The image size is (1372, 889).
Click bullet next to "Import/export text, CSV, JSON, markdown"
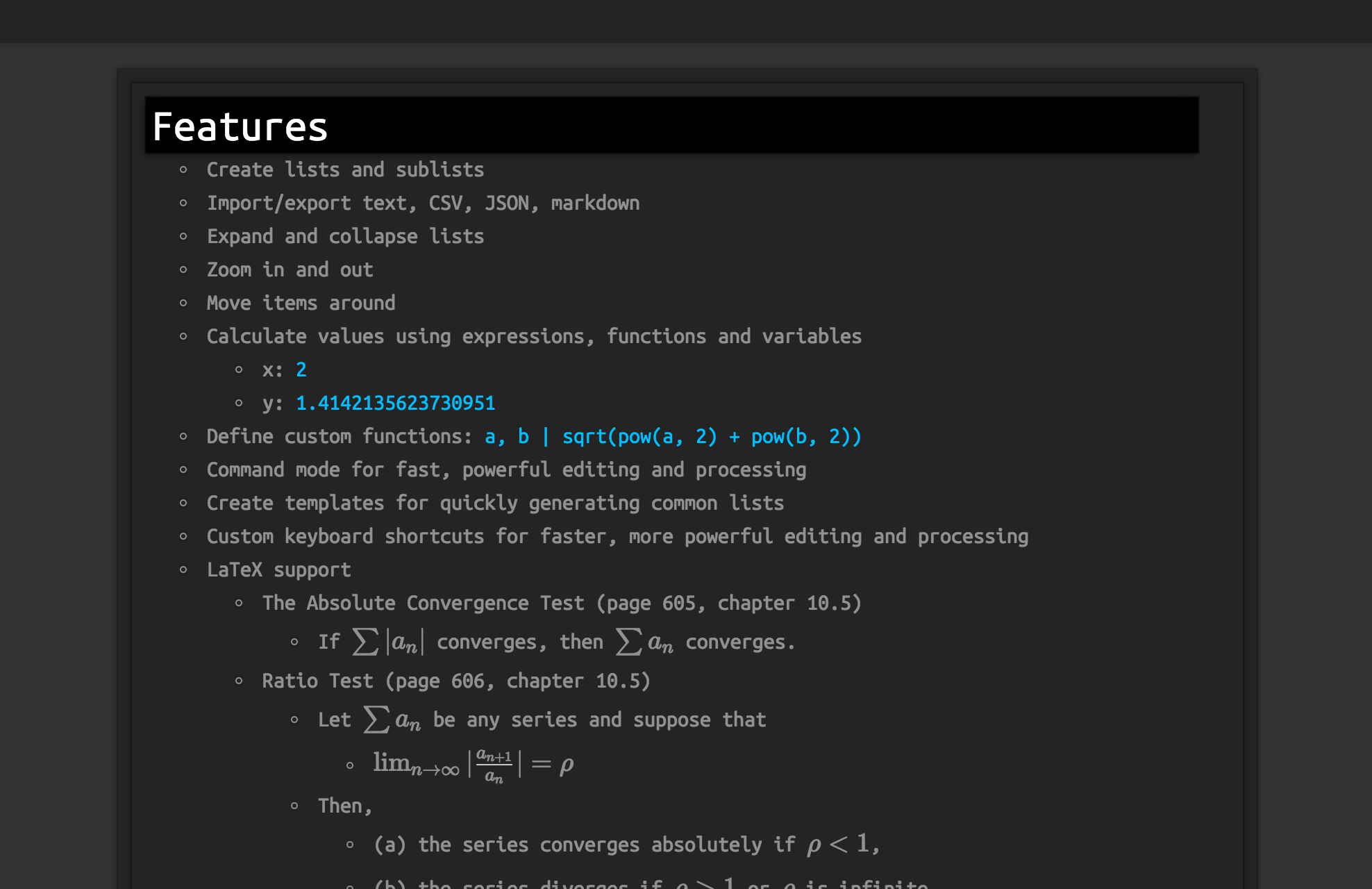183,203
